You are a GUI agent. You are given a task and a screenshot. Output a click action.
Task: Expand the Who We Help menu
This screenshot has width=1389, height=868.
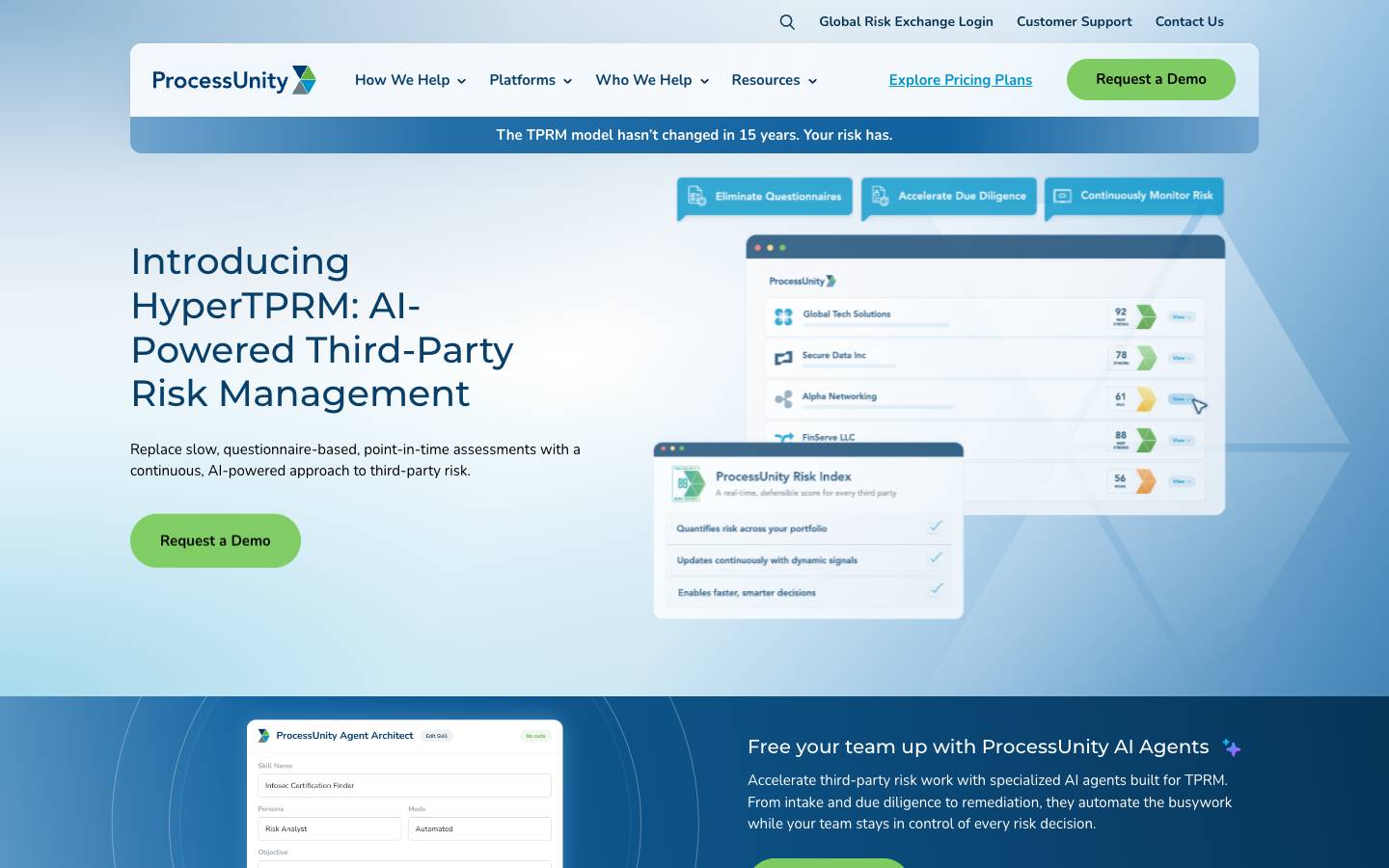pyautogui.click(x=652, y=80)
